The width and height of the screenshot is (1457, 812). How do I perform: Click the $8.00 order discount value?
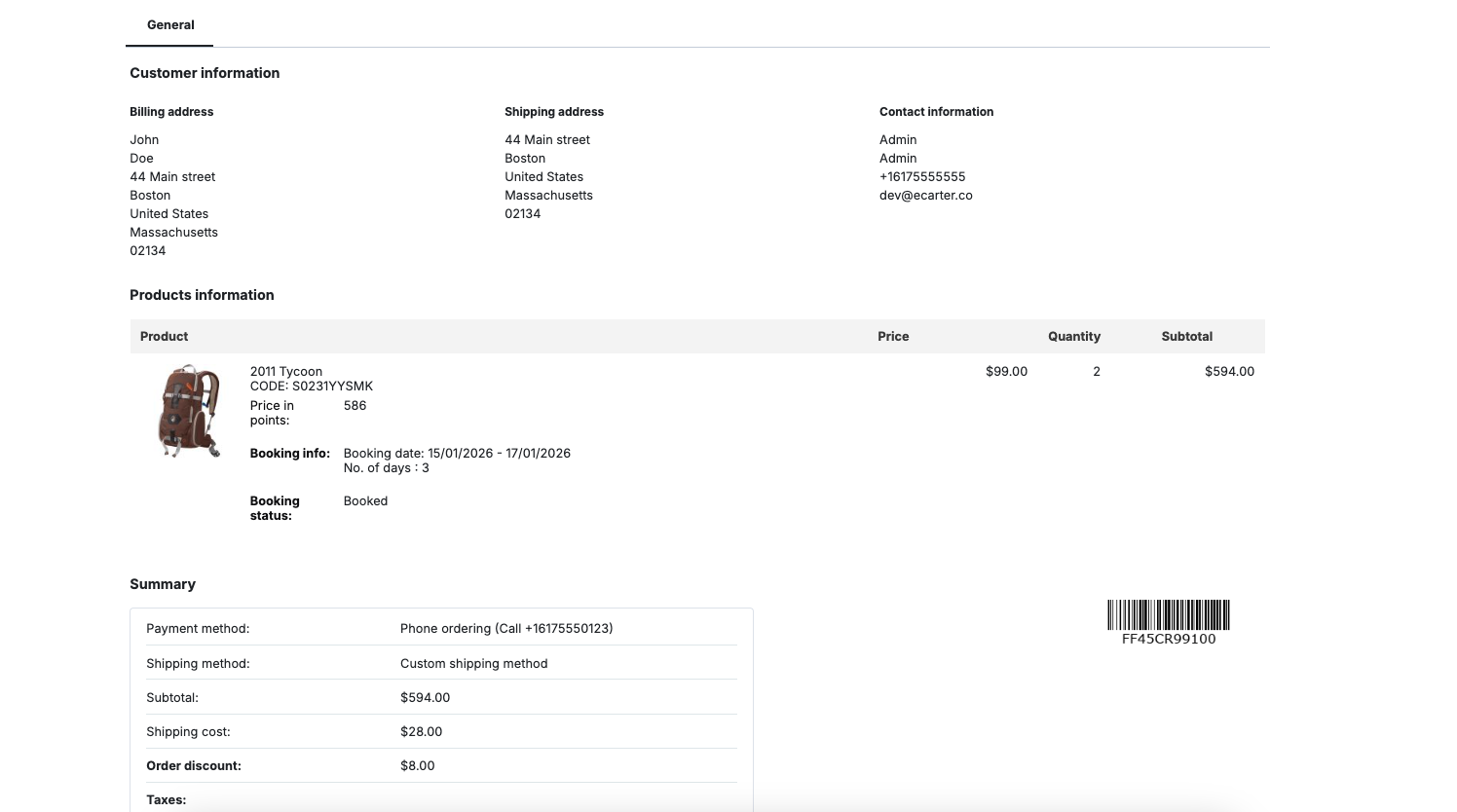coord(417,765)
